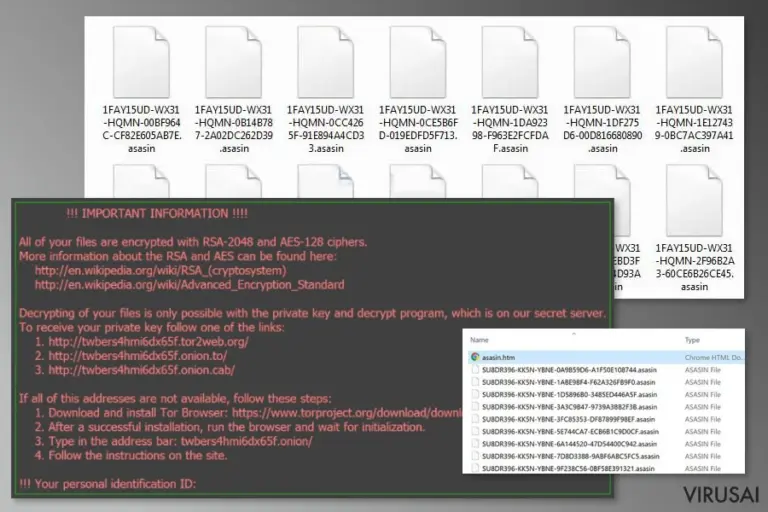Sort the file list by Name column

(x=479, y=340)
